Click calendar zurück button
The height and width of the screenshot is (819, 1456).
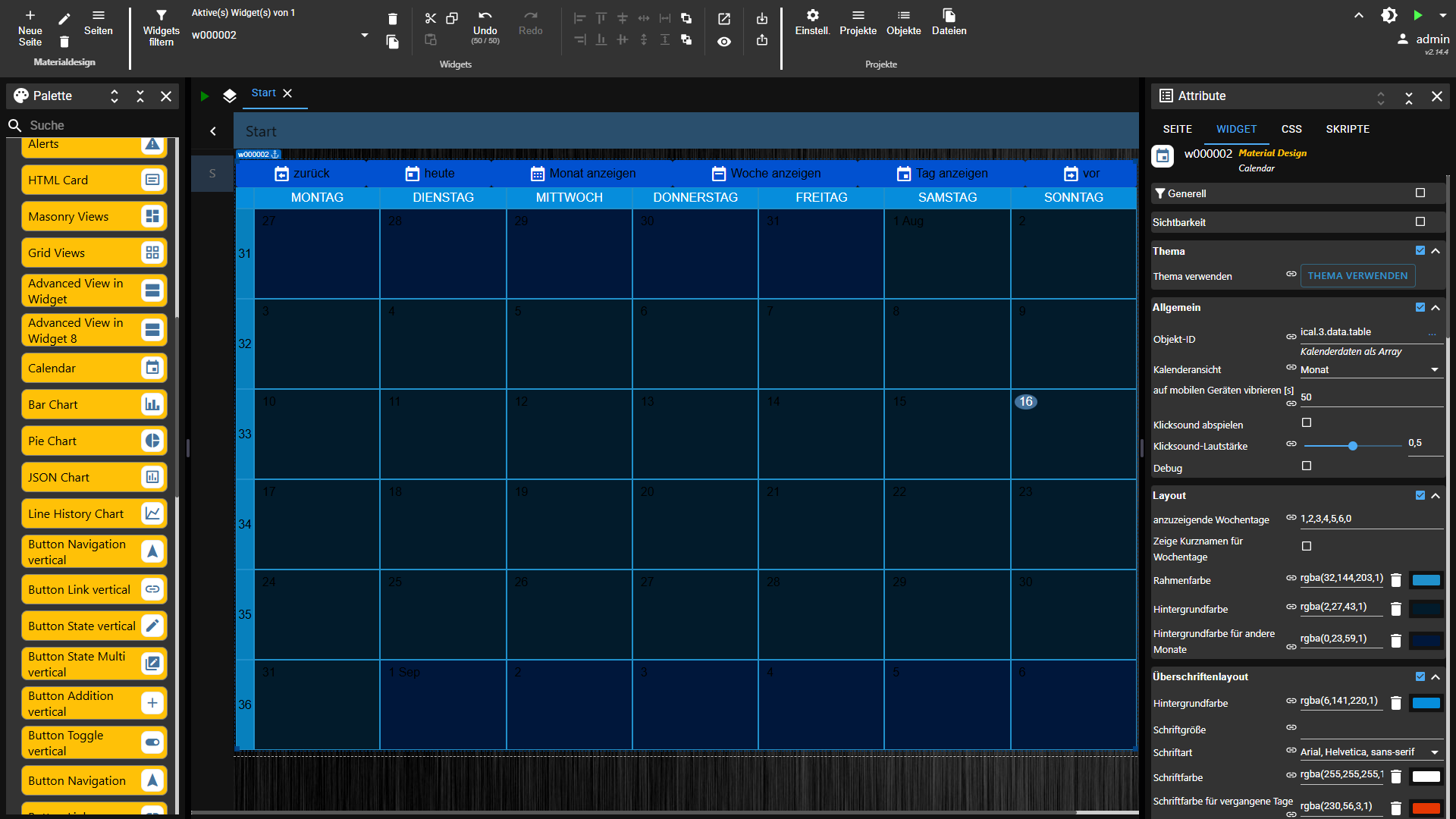pos(302,174)
